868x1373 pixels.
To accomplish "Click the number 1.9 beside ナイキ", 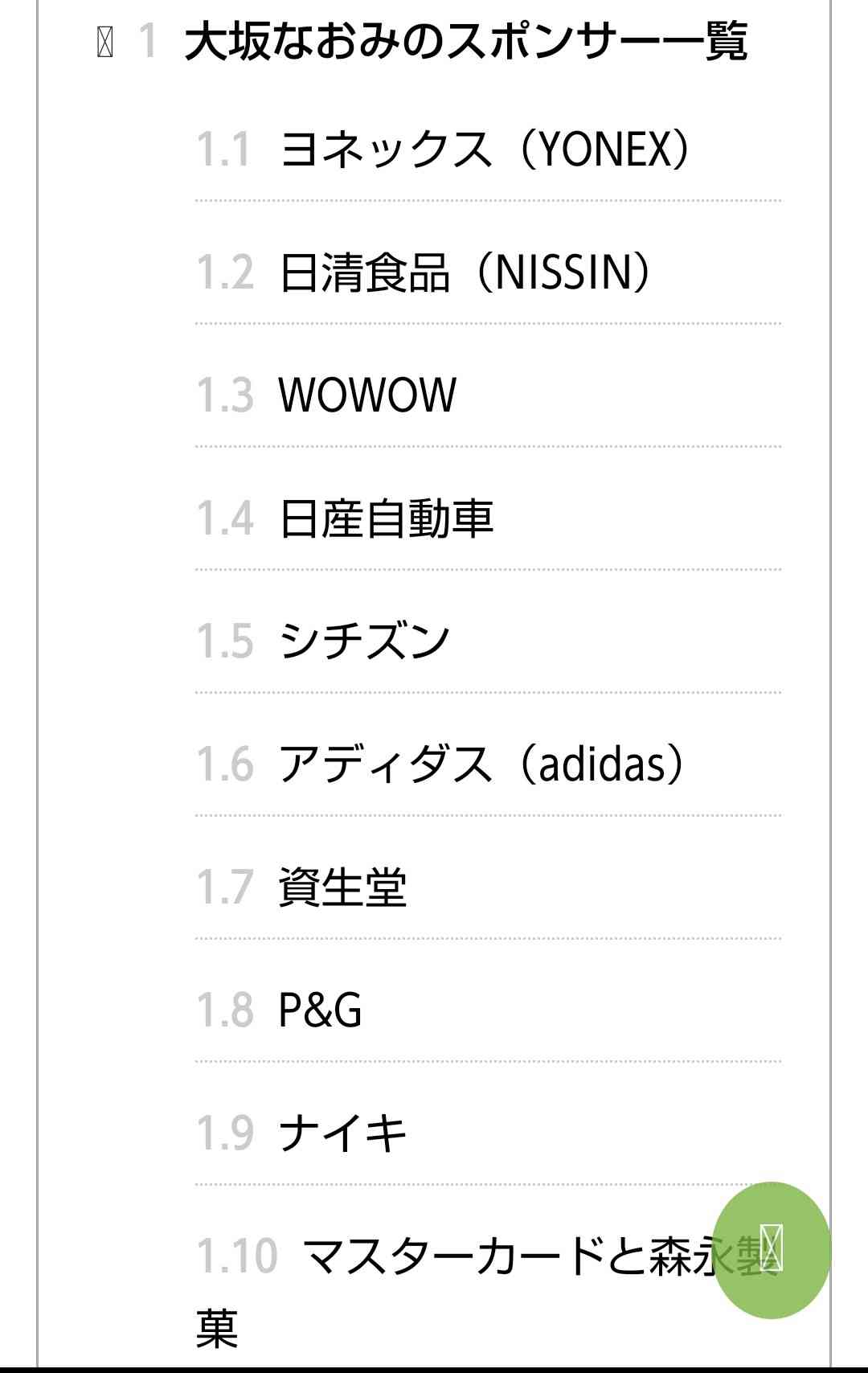I will [x=225, y=1133].
